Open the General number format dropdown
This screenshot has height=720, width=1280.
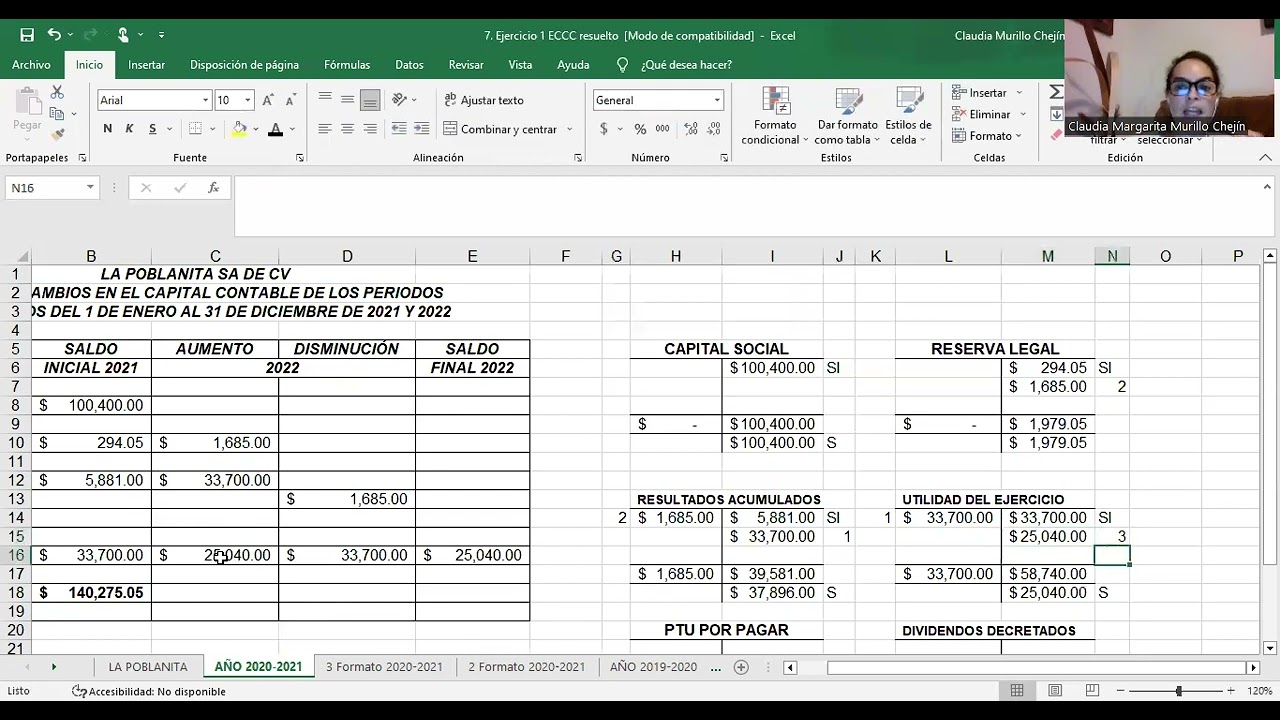pos(717,100)
